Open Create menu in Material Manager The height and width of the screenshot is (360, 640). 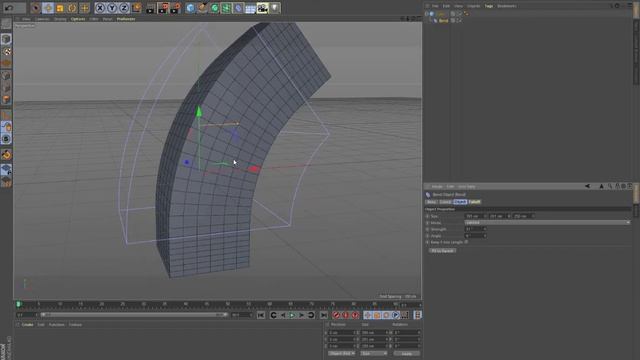pyautogui.click(x=27, y=325)
